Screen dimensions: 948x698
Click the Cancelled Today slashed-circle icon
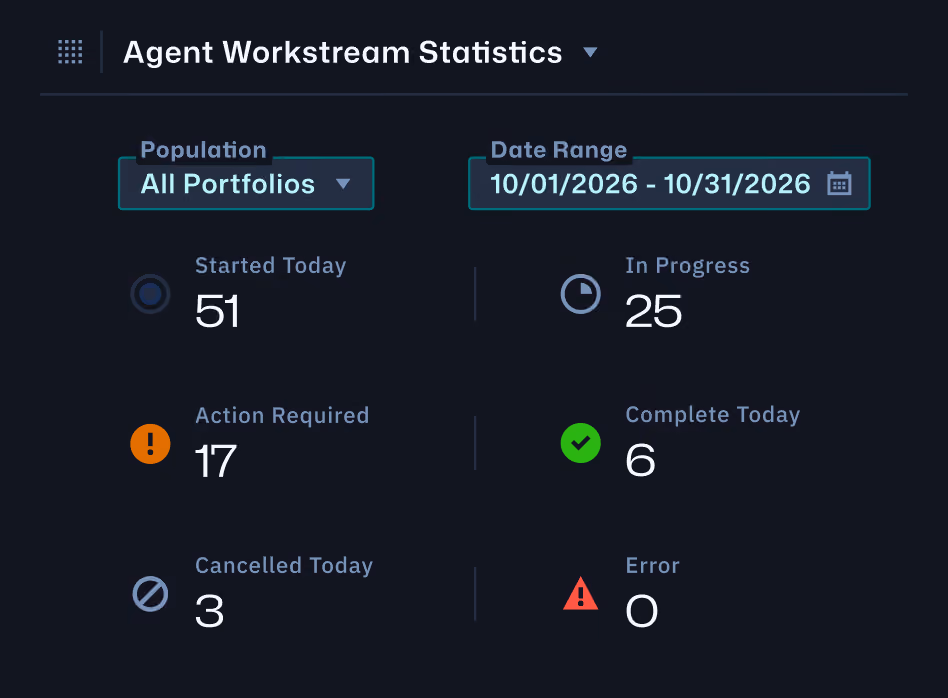[150, 593]
